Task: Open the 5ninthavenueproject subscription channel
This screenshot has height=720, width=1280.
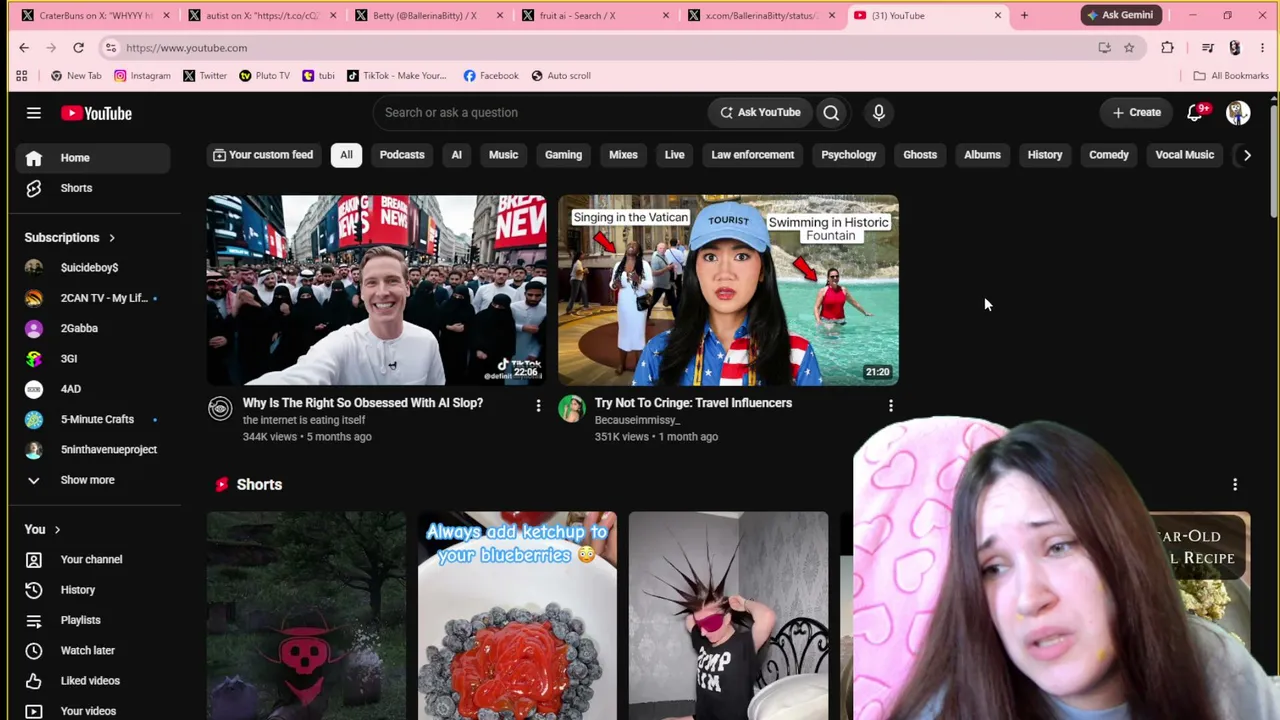Action: (x=91, y=449)
